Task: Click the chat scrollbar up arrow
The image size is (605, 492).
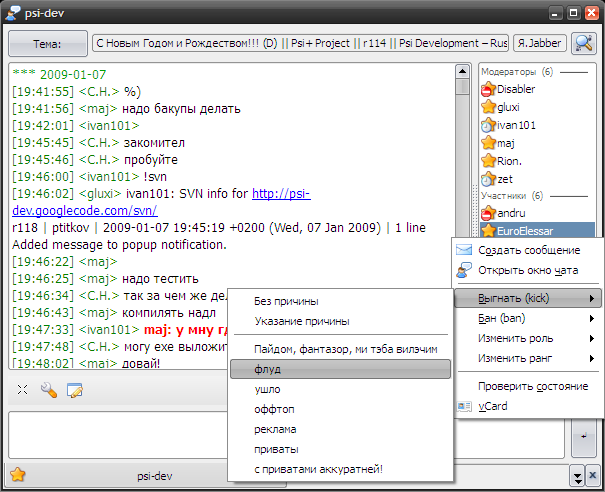Action: [x=462, y=72]
